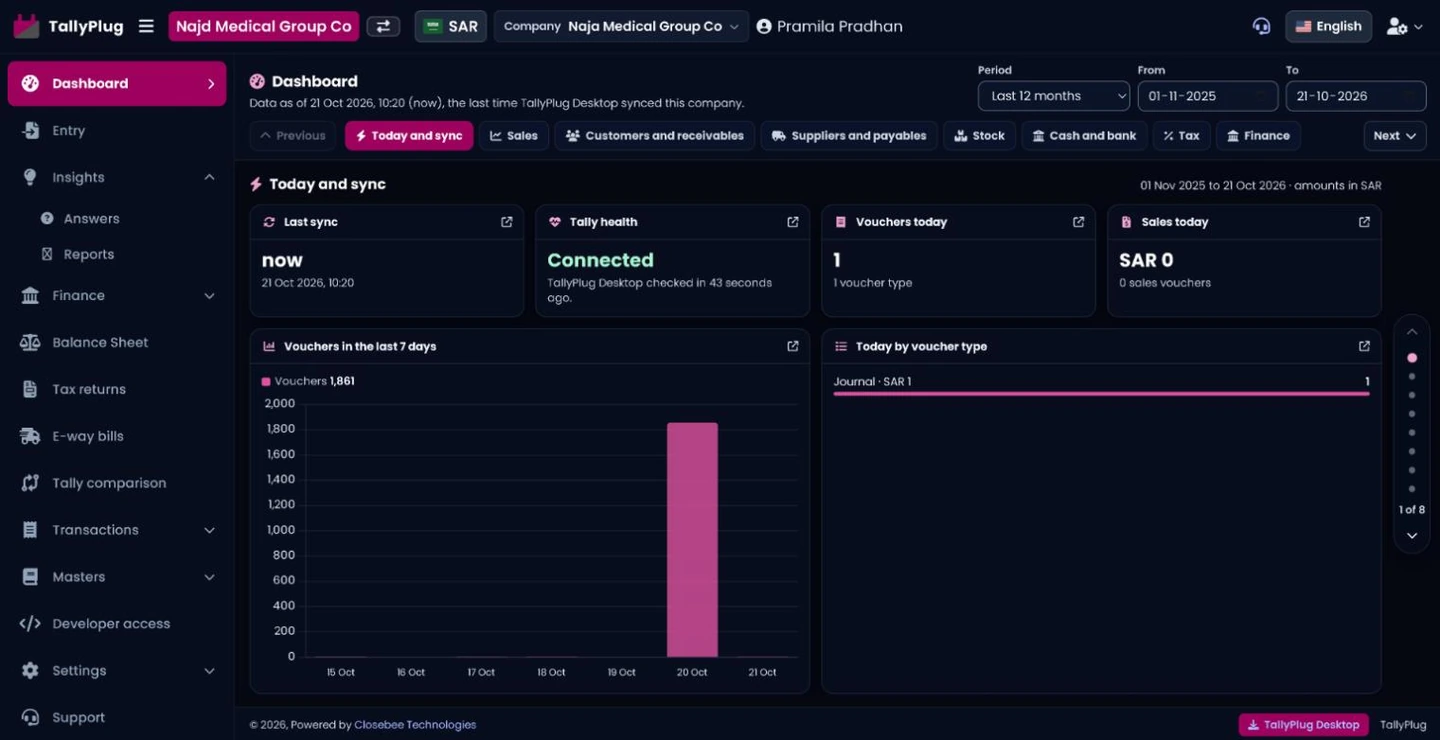Switch to Customers and receivables tab
The height and width of the screenshot is (740, 1440).
(x=655, y=136)
